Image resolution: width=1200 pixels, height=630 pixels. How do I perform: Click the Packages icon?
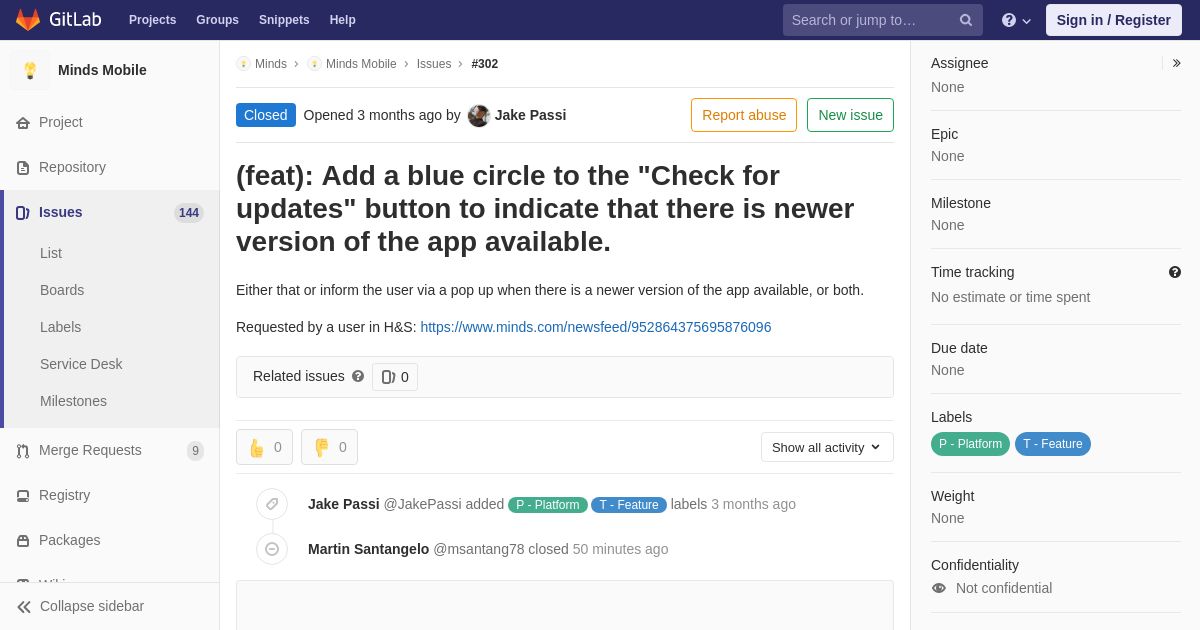23,541
